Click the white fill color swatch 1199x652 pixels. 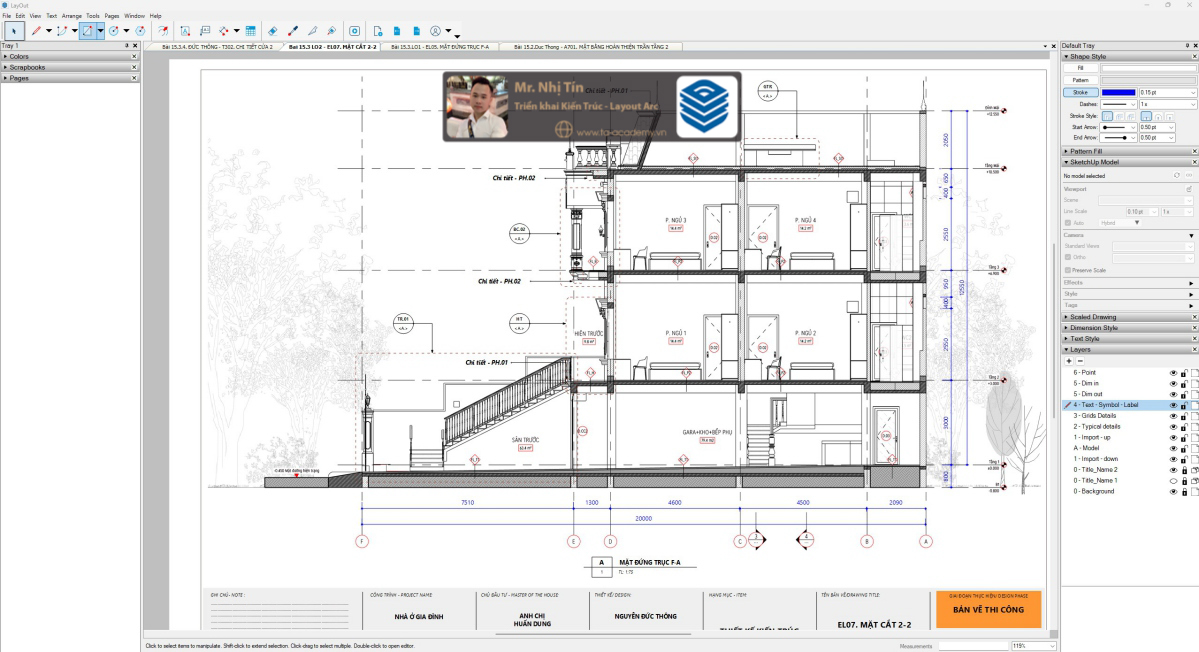click(1149, 68)
